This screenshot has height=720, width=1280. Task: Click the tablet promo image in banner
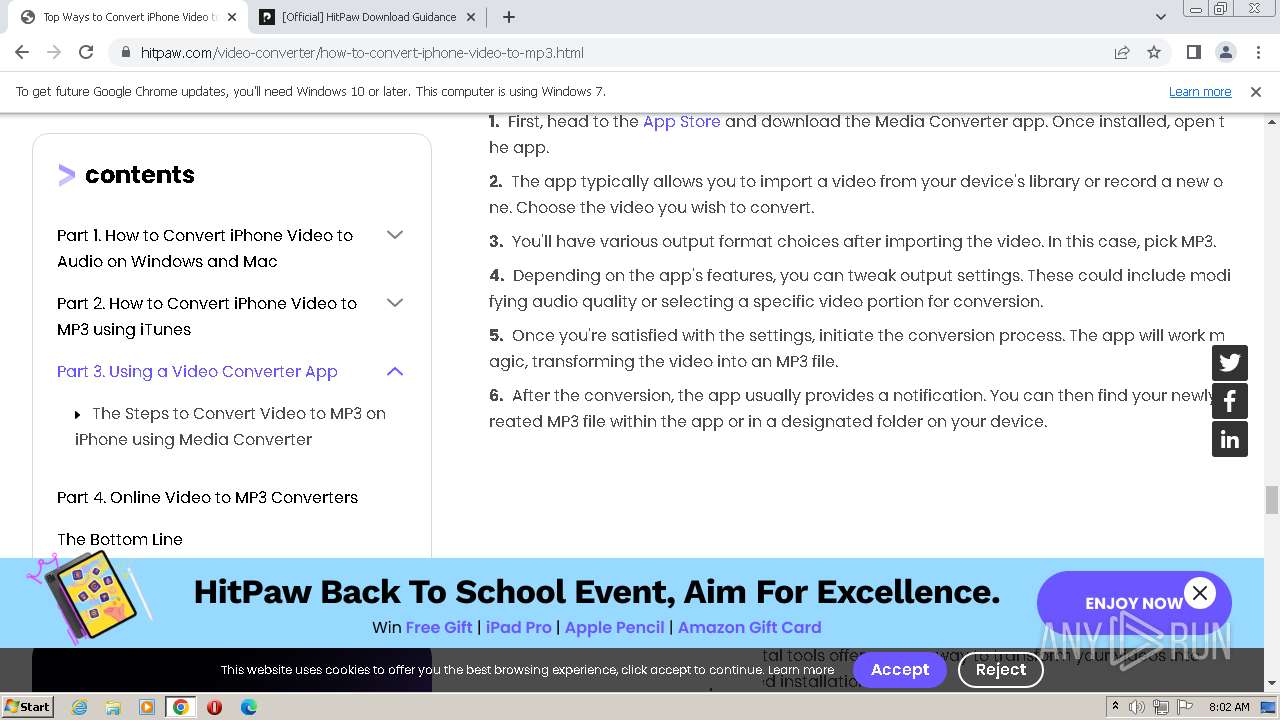90,597
